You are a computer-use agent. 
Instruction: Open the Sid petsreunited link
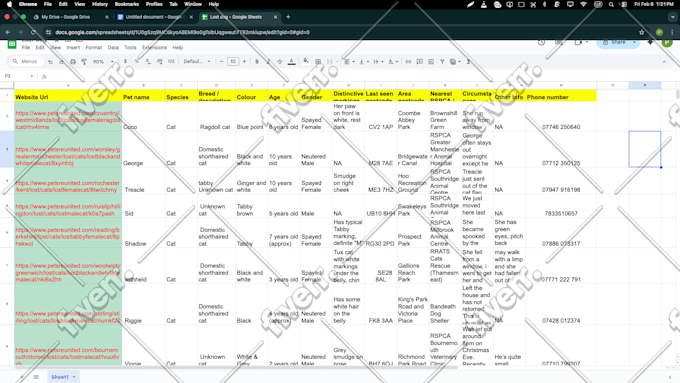68,210
